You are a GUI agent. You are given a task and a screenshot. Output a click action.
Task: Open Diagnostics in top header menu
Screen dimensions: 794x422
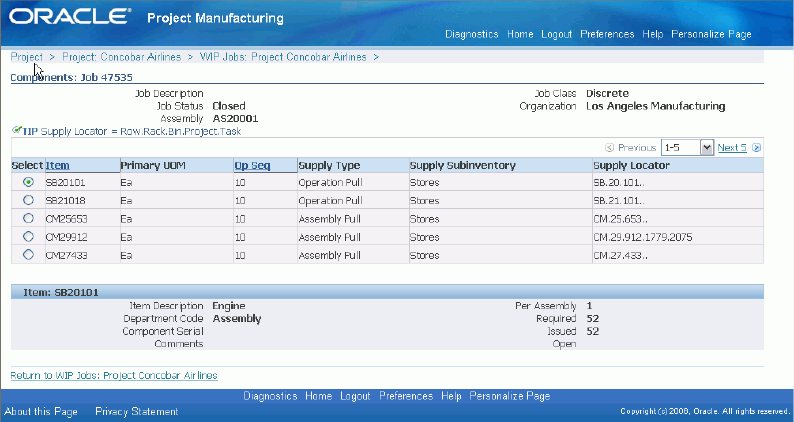[x=471, y=34]
